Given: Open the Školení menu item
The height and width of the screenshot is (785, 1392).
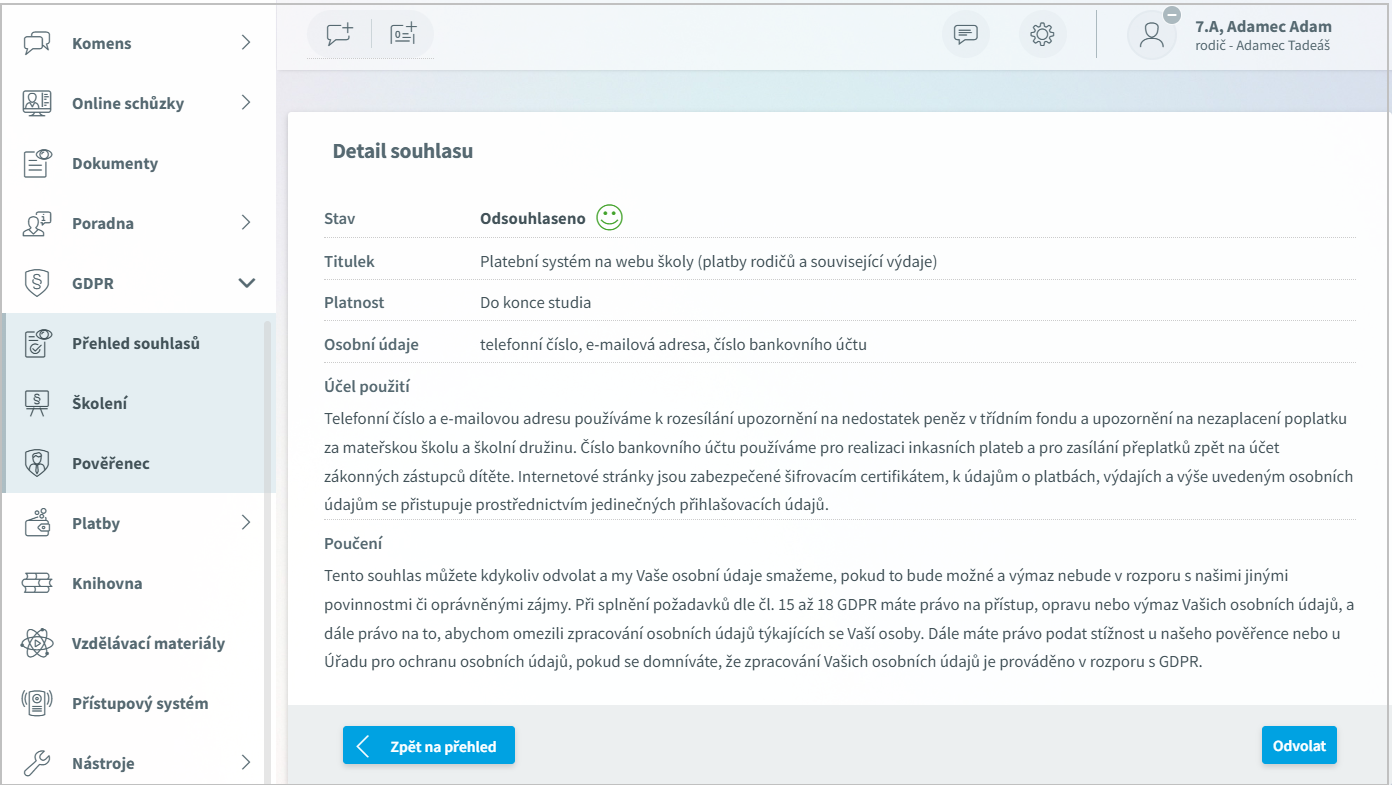Looking at the screenshot, I should pyautogui.click(x=100, y=403).
